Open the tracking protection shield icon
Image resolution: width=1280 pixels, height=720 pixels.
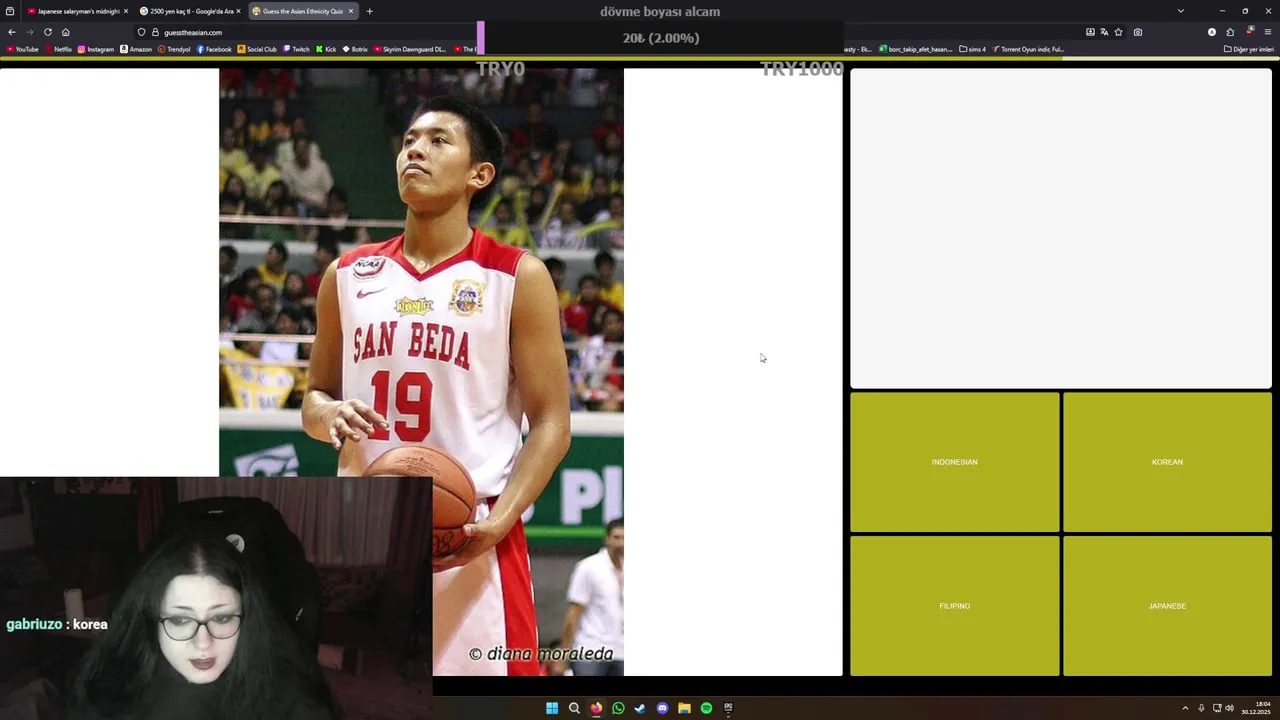click(x=142, y=32)
